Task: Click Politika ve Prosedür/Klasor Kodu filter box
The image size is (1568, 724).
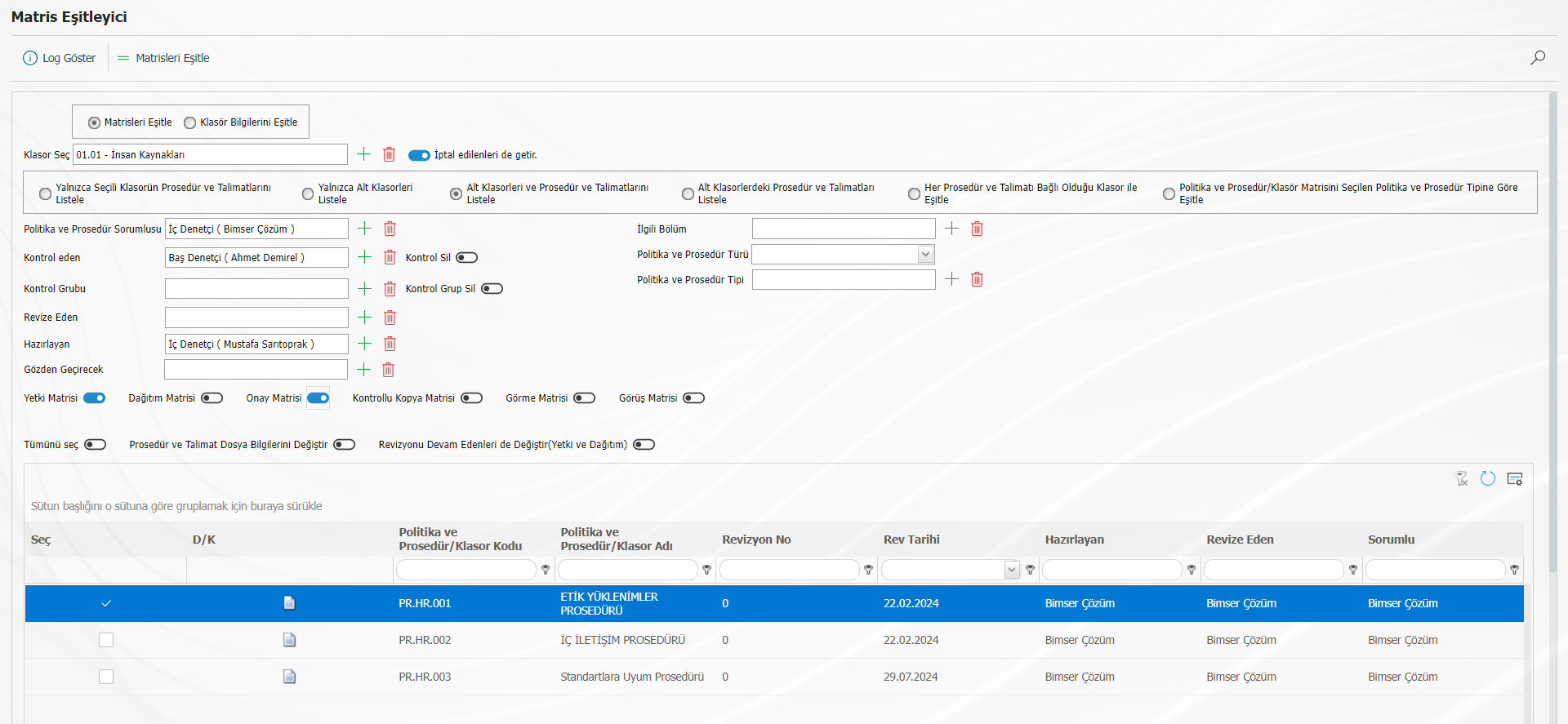Action: [466, 570]
